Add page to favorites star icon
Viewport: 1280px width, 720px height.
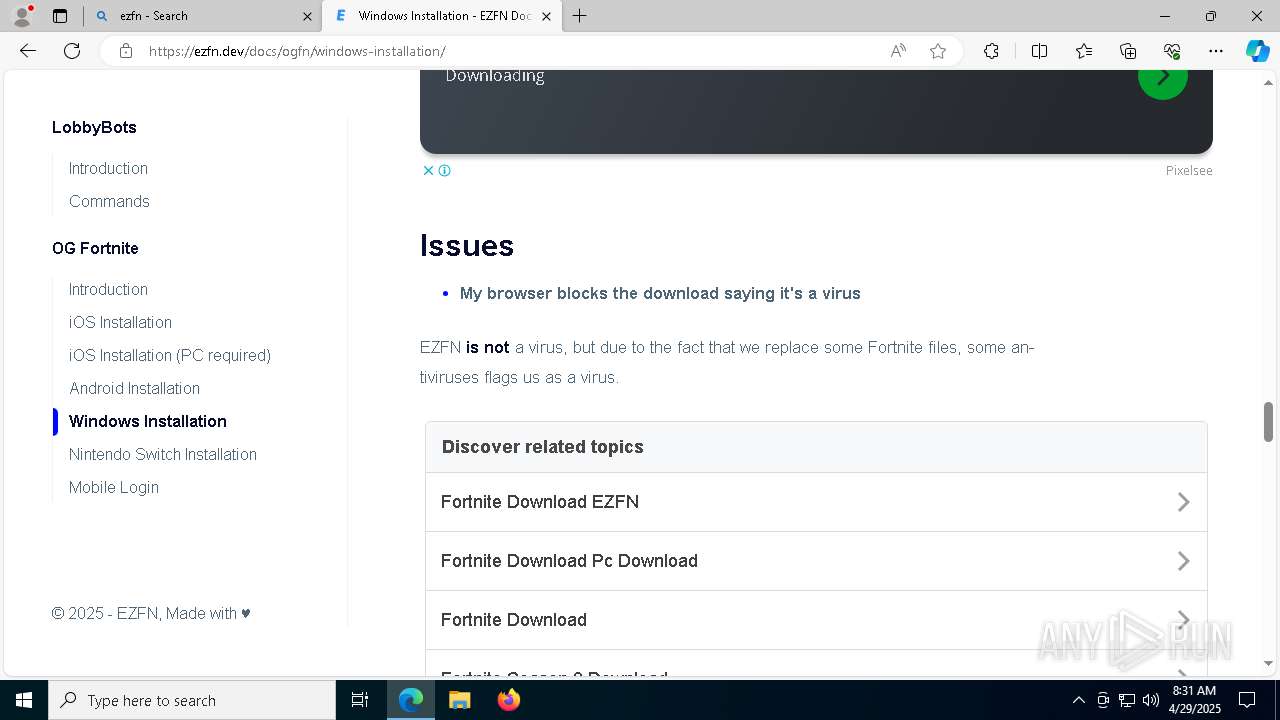click(x=938, y=51)
